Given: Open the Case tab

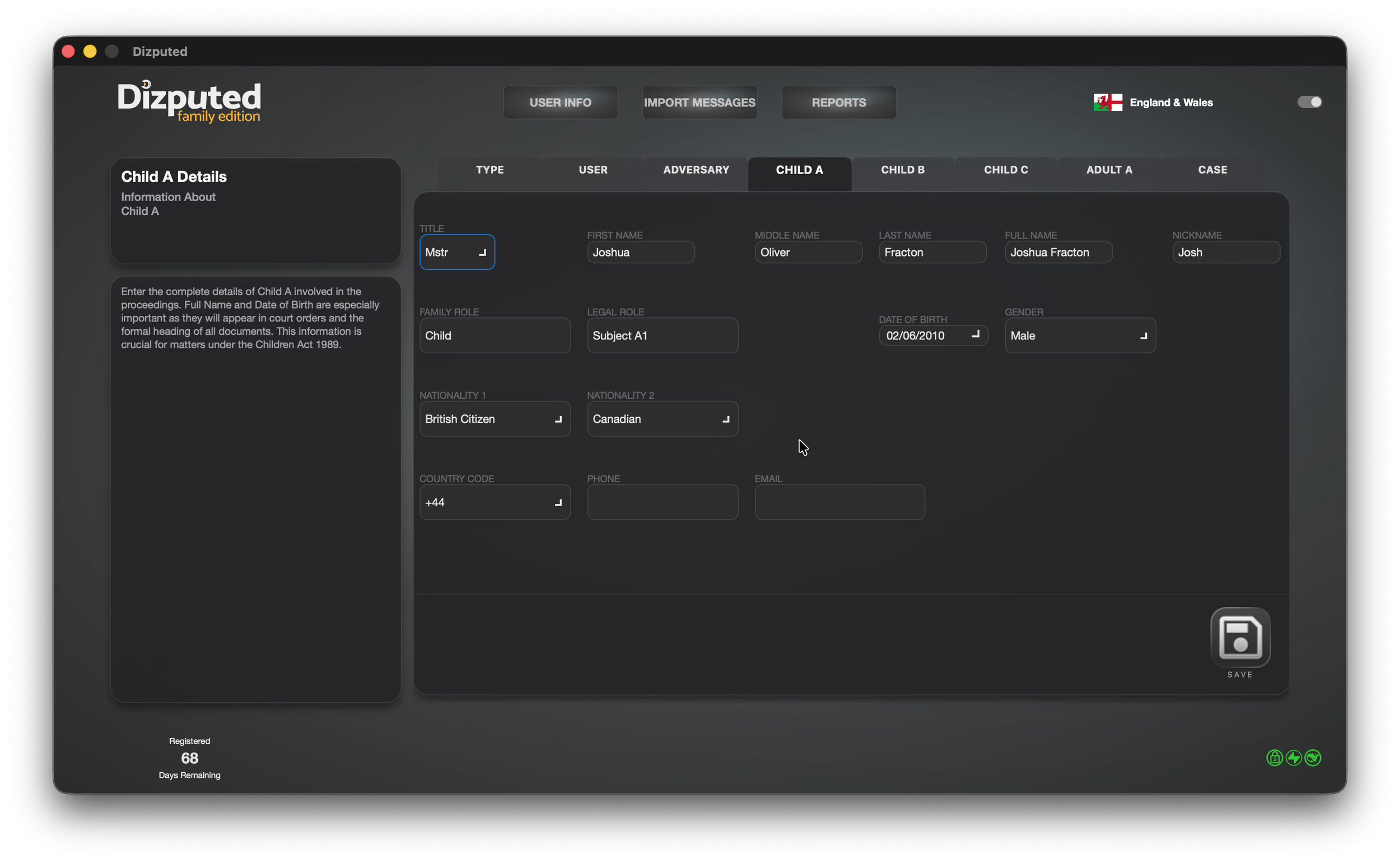Looking at the screenshot, I should [1212, 170].
